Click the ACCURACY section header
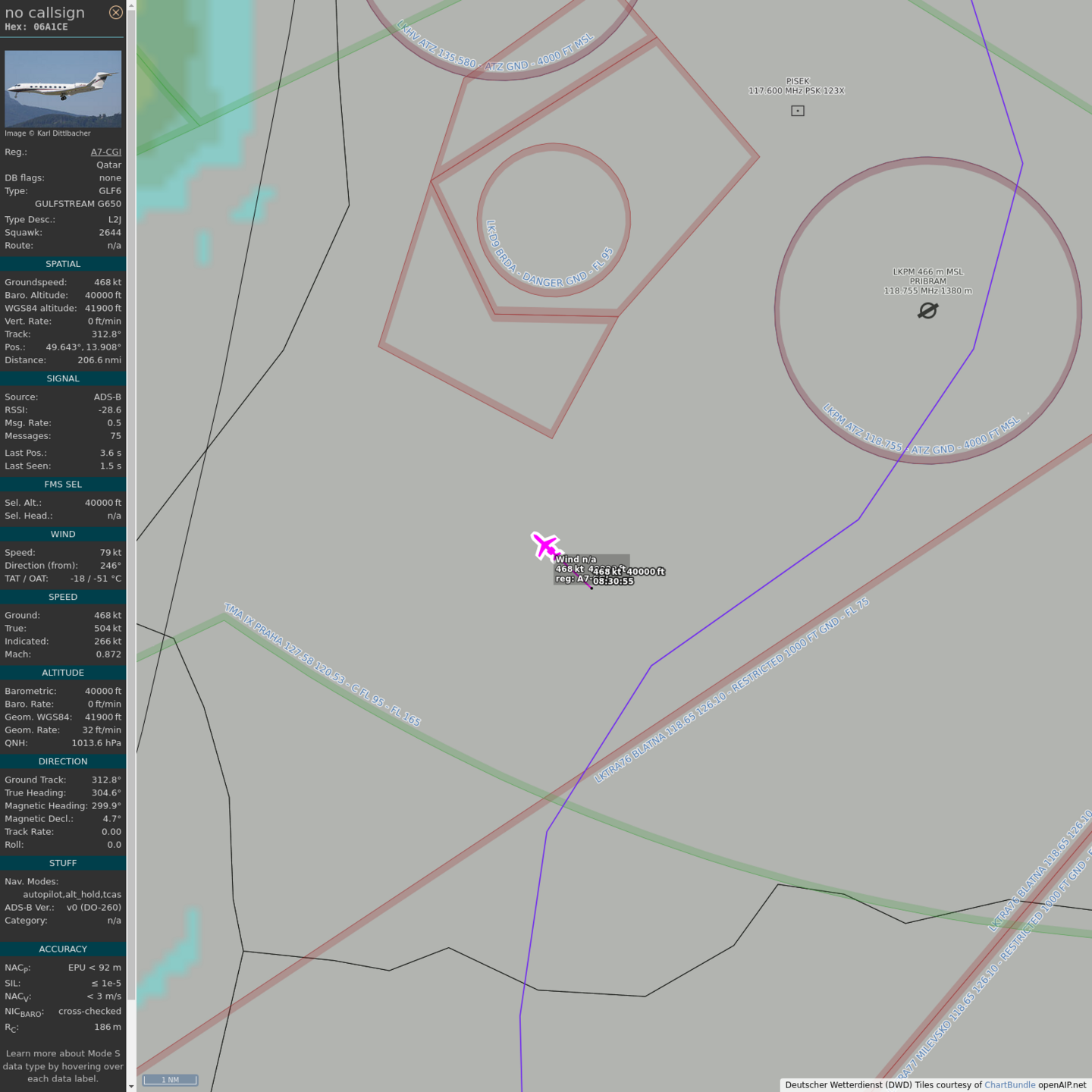 click(x=63, y=949)
